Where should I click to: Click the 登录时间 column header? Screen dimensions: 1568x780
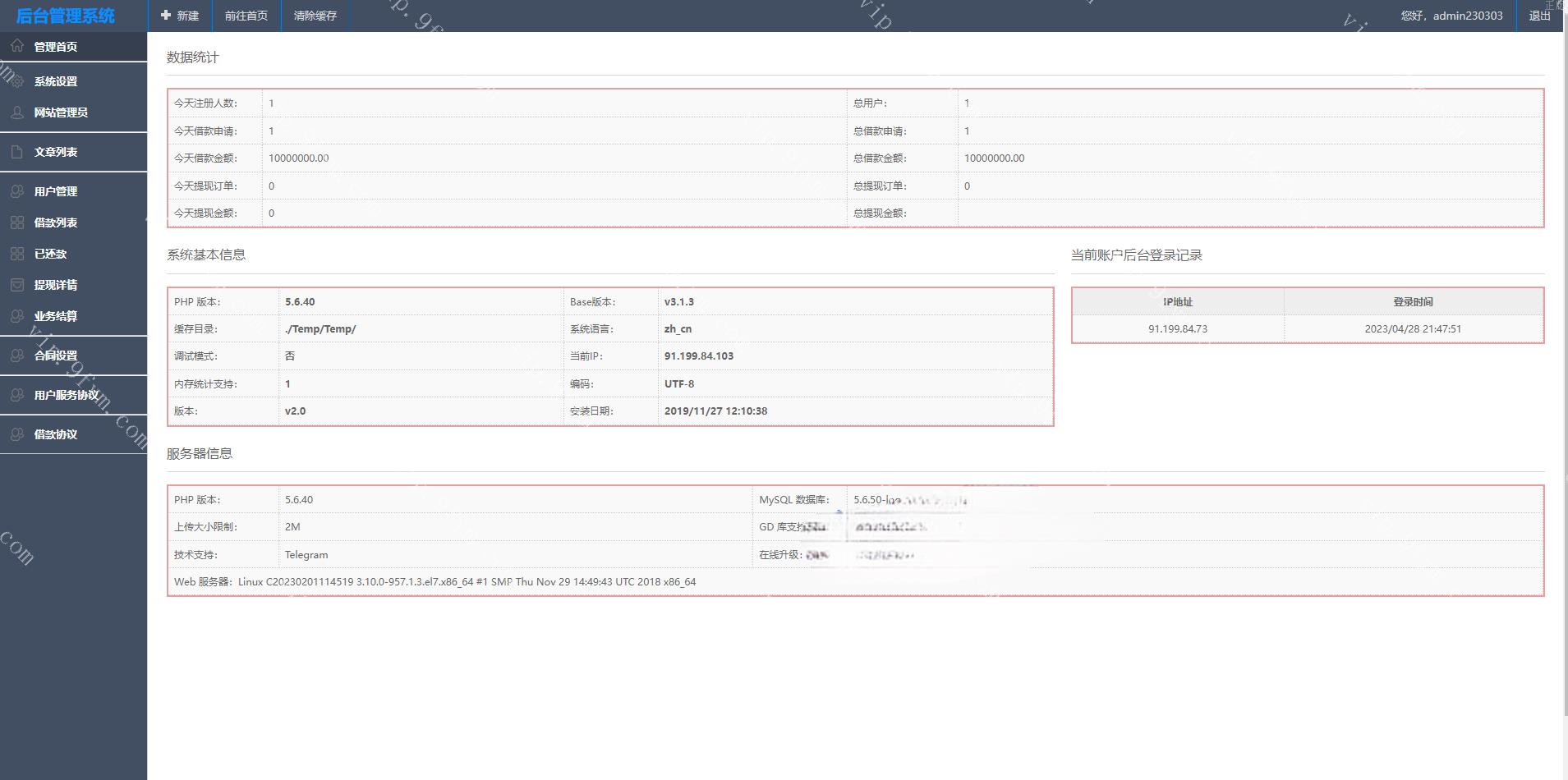pos(1413,301)
